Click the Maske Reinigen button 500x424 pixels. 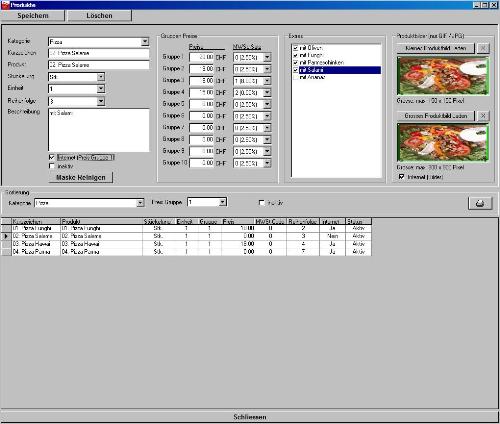(81, 177)
